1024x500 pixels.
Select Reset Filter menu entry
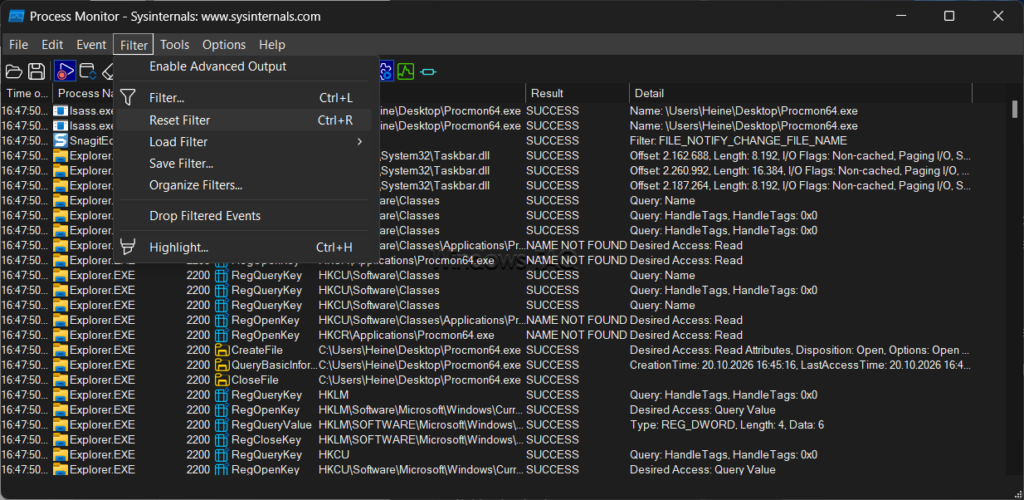(244, 120)
